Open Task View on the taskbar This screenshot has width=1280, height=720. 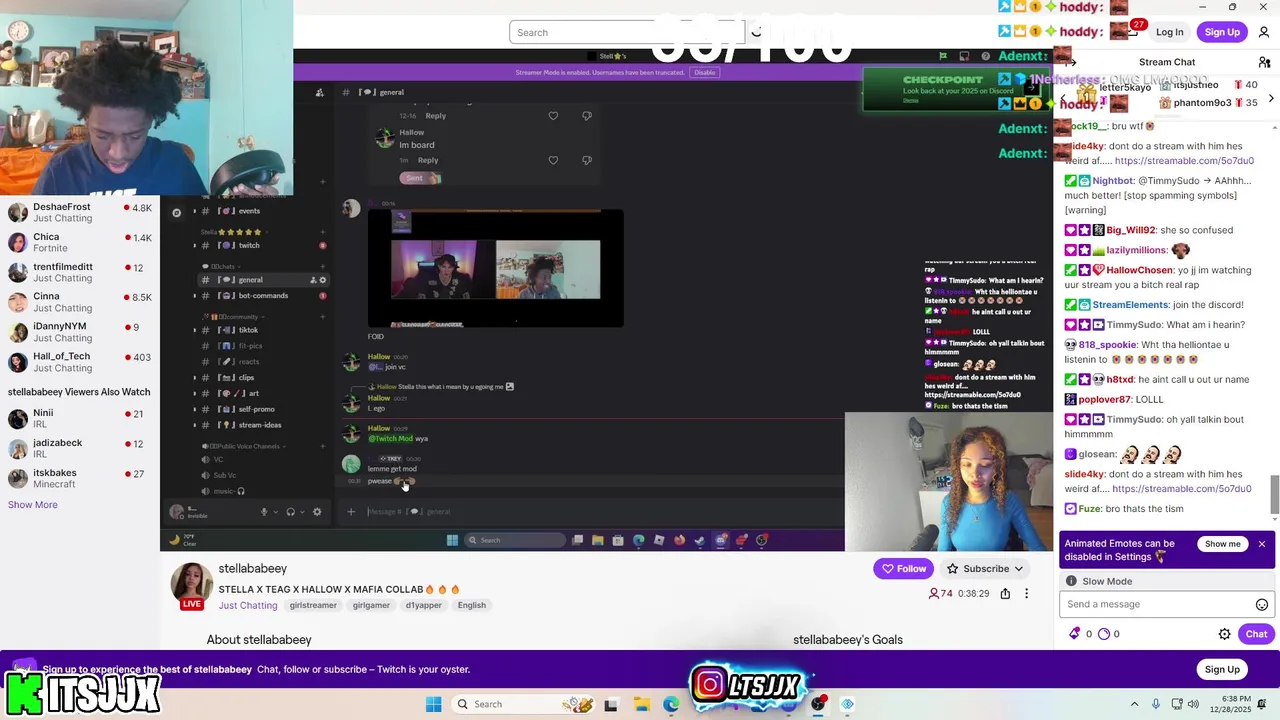(x=611, y=704)
